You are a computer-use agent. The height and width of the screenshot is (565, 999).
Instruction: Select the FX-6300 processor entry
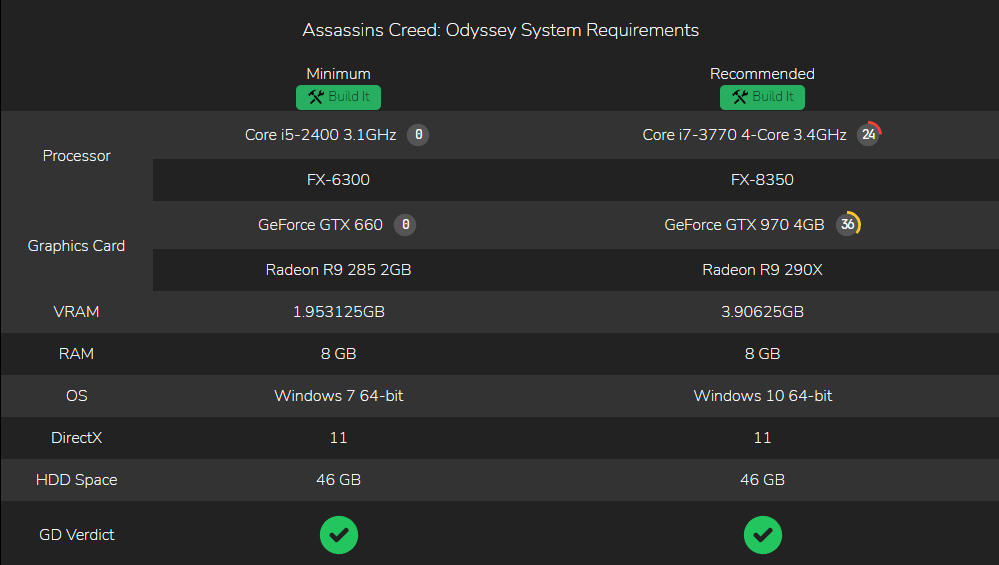coord(338,180)
